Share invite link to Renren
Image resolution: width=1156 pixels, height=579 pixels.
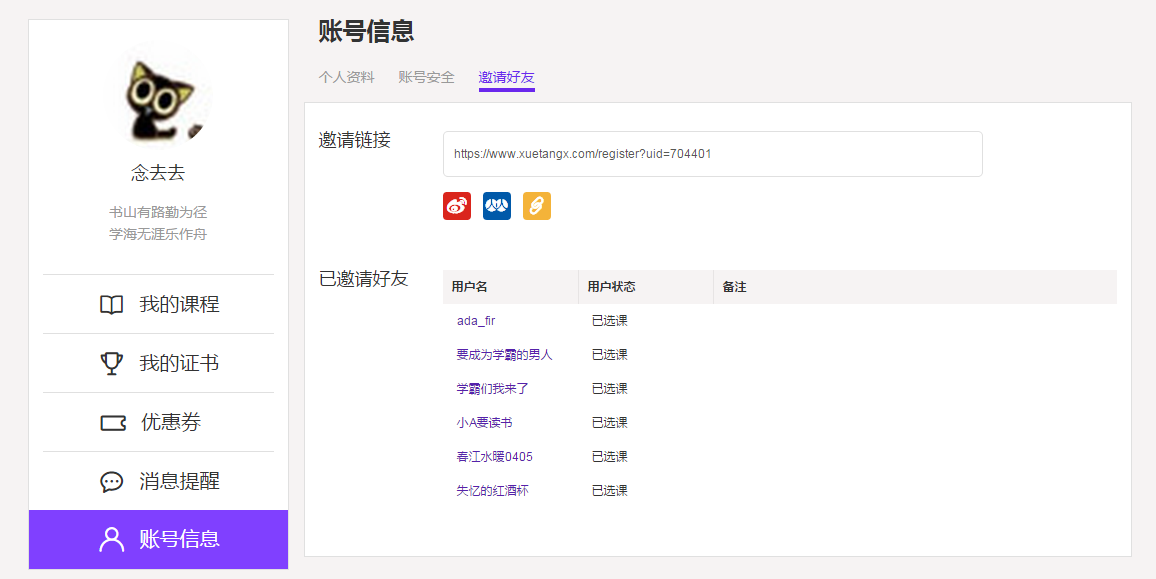coord(496,206)
